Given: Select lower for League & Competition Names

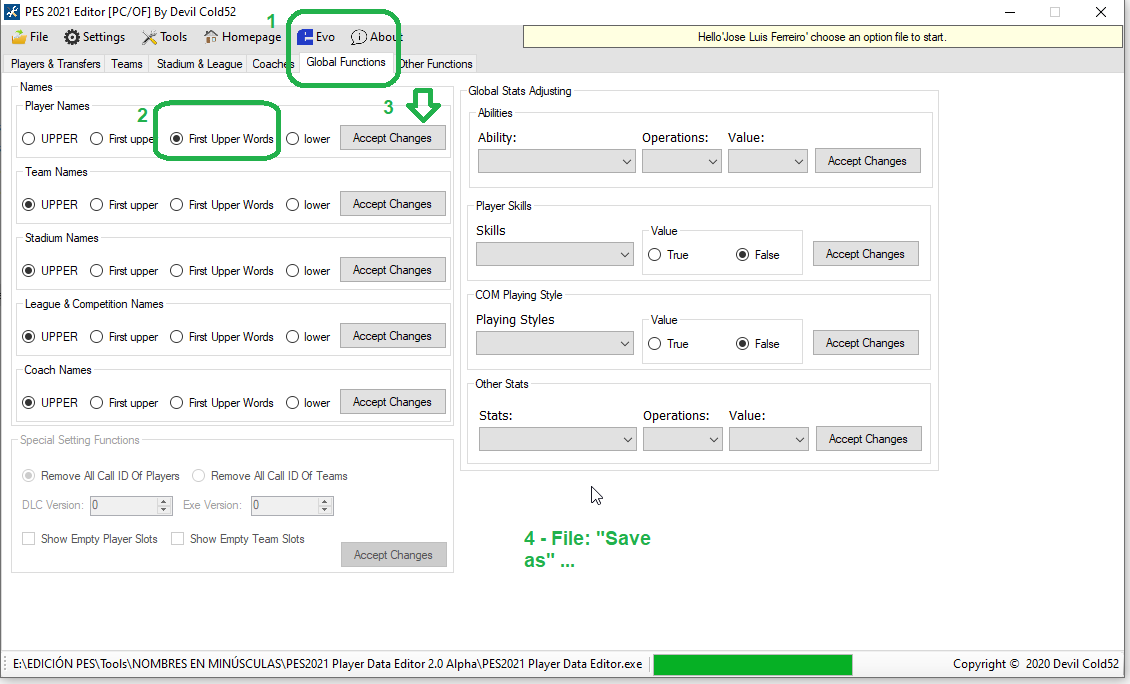Looking at the screenshot, I should click(x=308, y=337).
